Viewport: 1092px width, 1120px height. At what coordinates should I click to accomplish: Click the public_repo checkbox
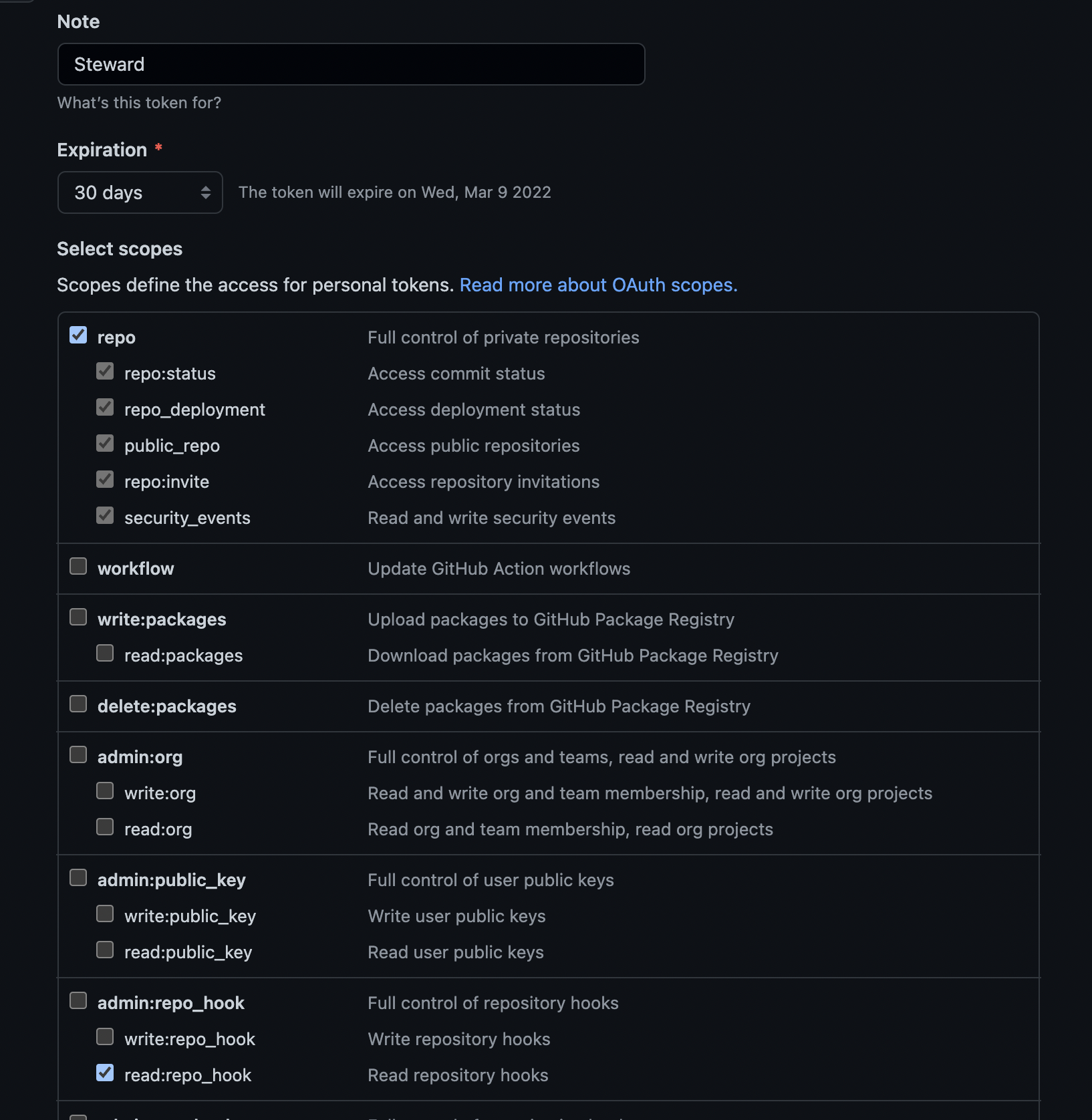[x=105, y=443]
